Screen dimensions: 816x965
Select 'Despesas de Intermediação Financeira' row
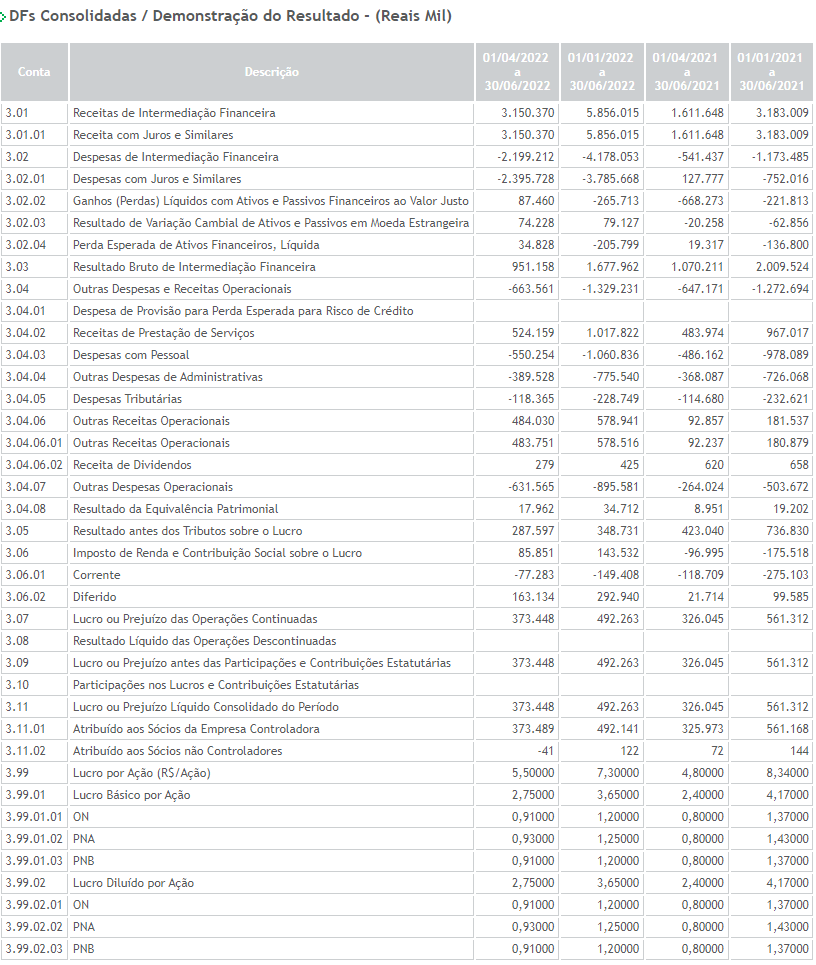[407, 157]
